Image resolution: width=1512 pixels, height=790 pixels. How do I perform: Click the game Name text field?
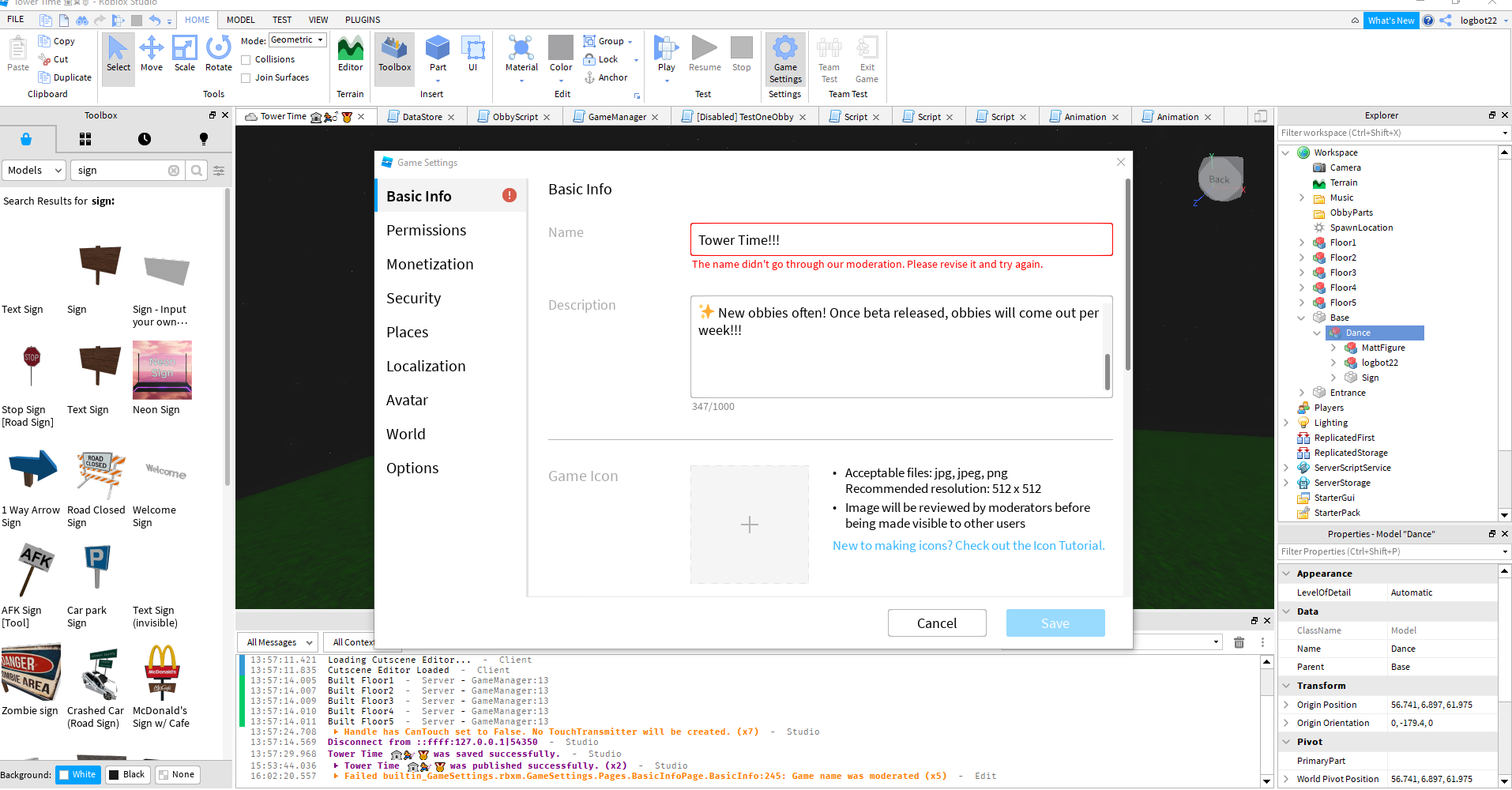[901, 240]
